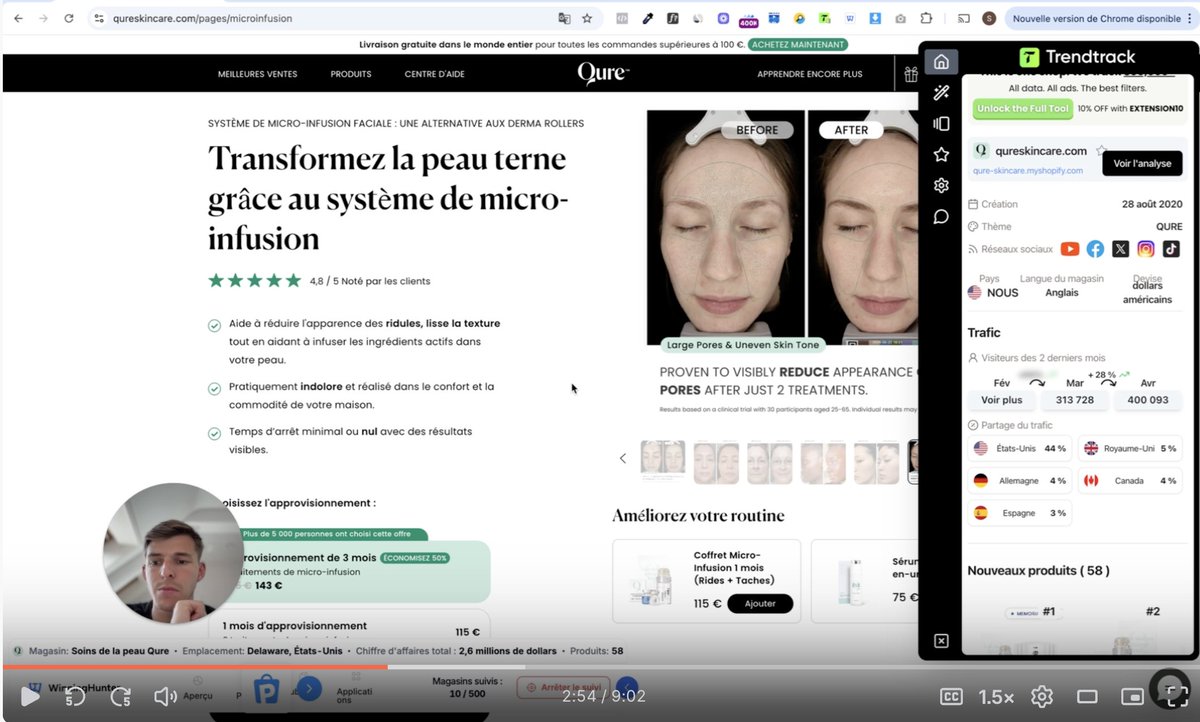The image size is (1200, 722).
Task: Open the MEILLEURES VENTES menu
Action: tap(257, 74)
